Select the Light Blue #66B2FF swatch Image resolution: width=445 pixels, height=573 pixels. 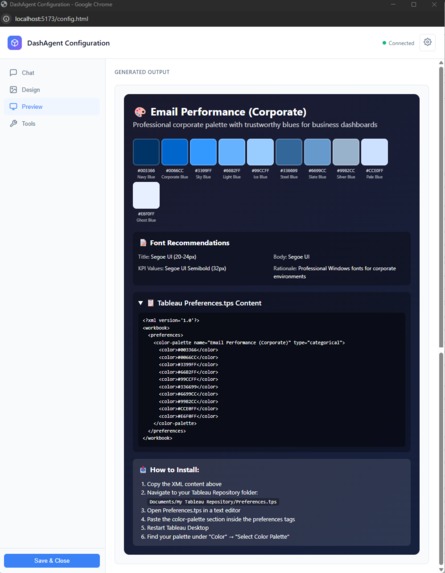(x=232, y=152)
